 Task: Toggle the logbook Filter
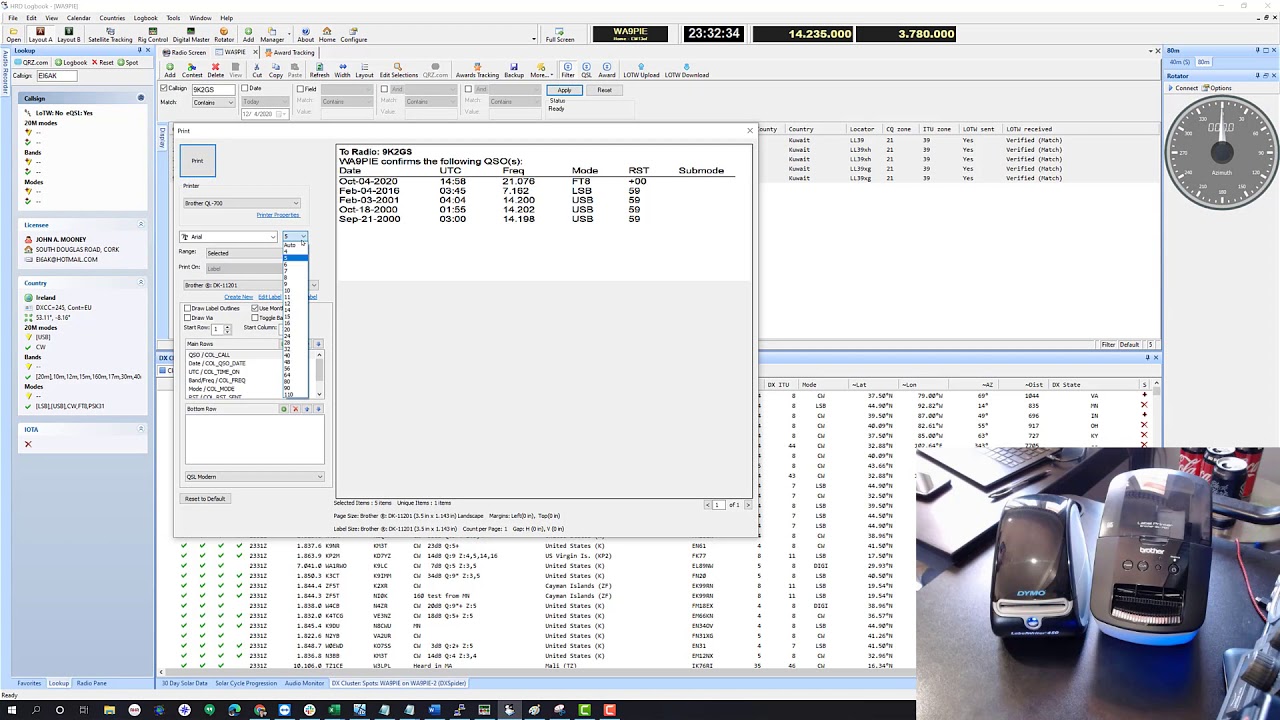pyautogui.click(x=568, y=71)
